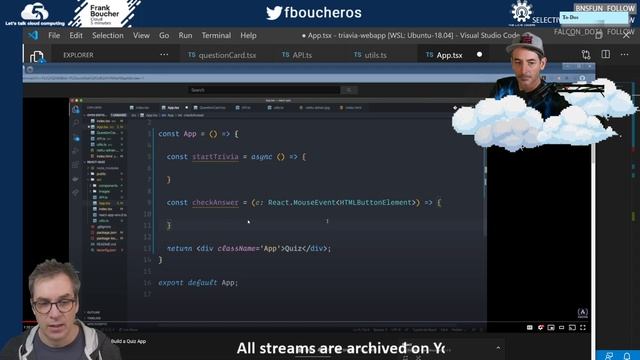
Task: Click the YouTube search magnifier button
Action: [x=349, y=90]
